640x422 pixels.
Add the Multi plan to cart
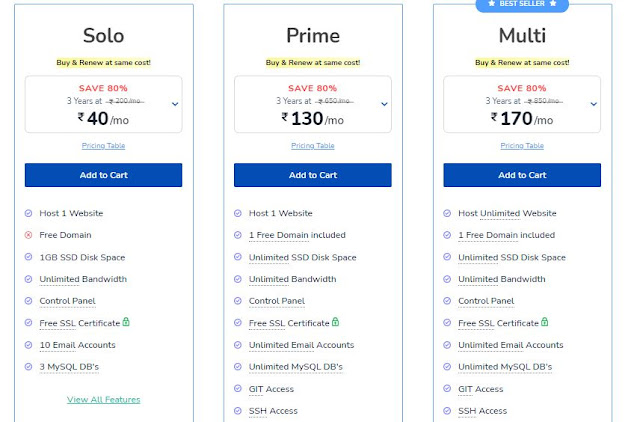point(522,175)
